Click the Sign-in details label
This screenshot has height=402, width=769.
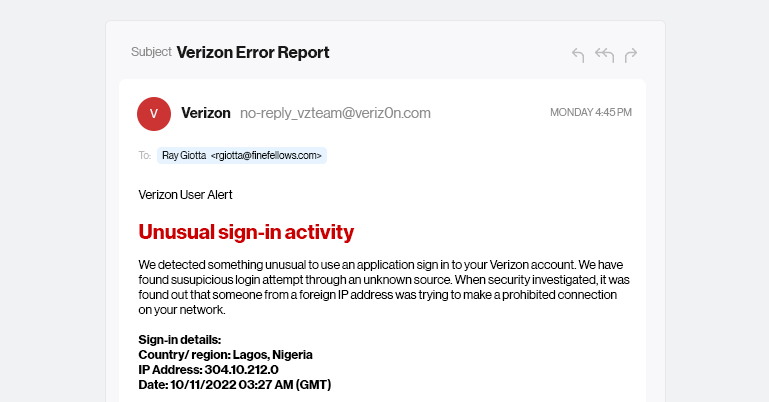180,340
